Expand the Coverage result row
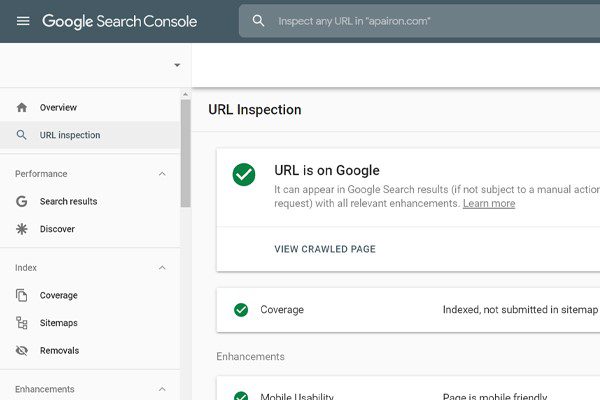Screen dimensions: 600x400 [408, 310]
